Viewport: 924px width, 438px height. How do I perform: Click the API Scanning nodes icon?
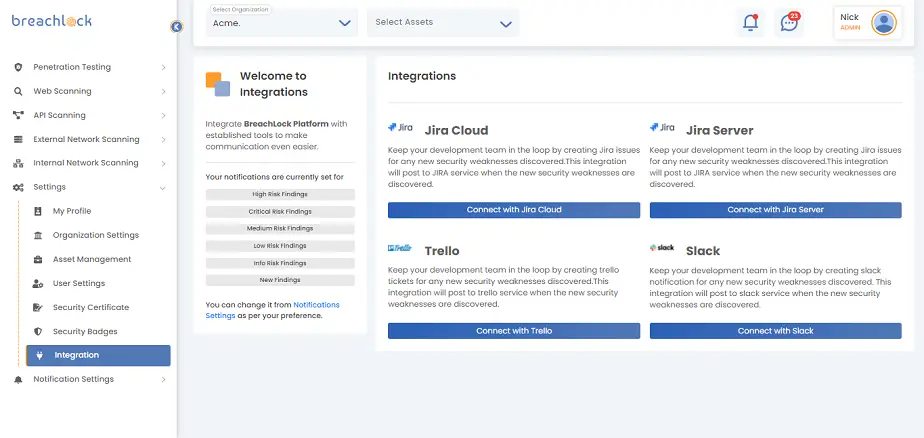click(18, 115)
